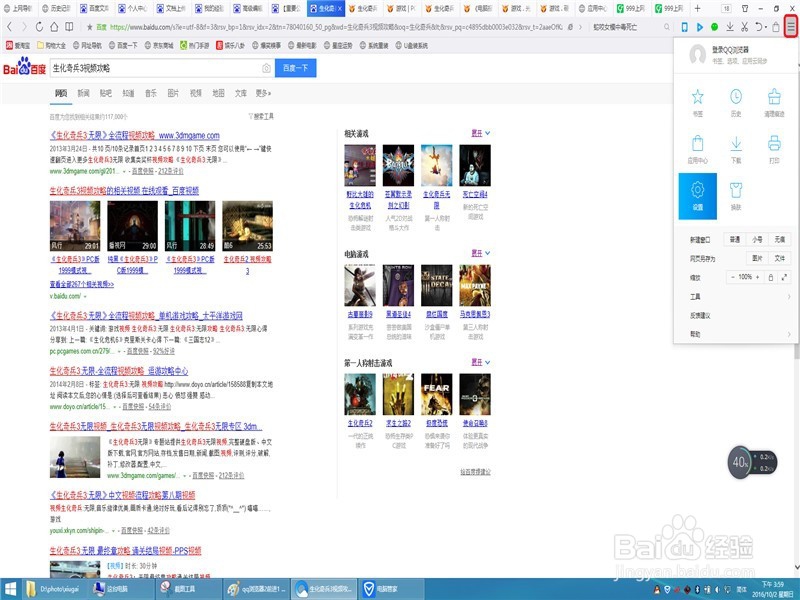
Task: Open the FEAR game cover thumbnail
Action: (436, 394)
